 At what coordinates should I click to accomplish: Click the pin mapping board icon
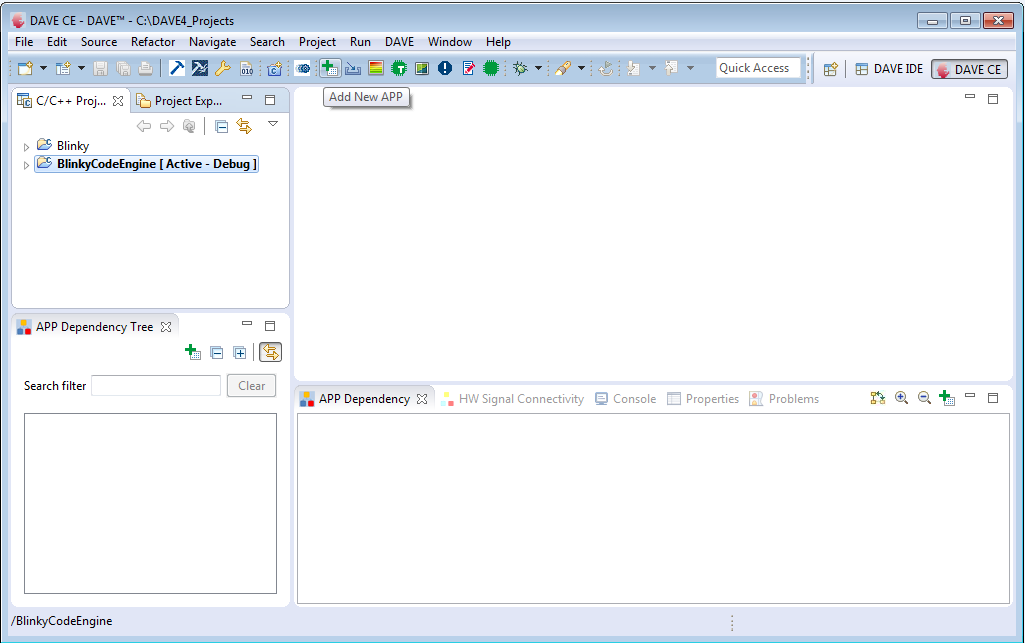click(x=422, y=68)
